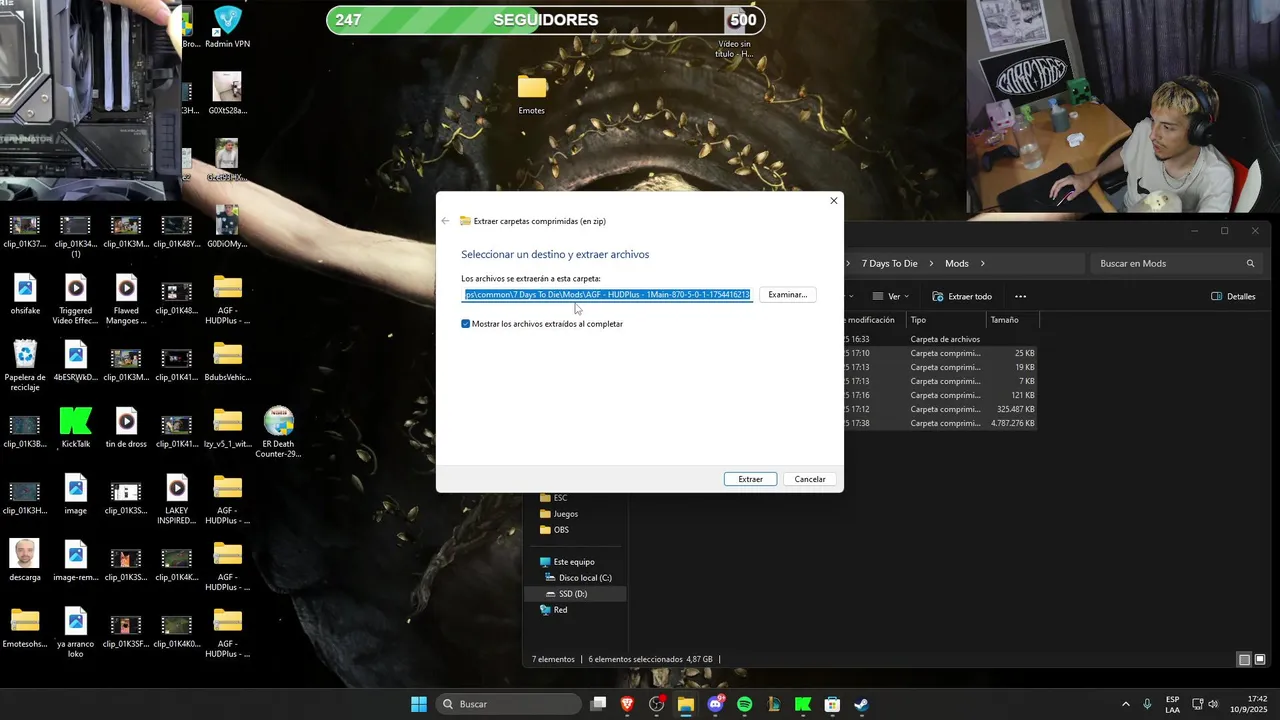
Task: Open OBS Studio from the taskbar
Action: click(x=657, y=704)
